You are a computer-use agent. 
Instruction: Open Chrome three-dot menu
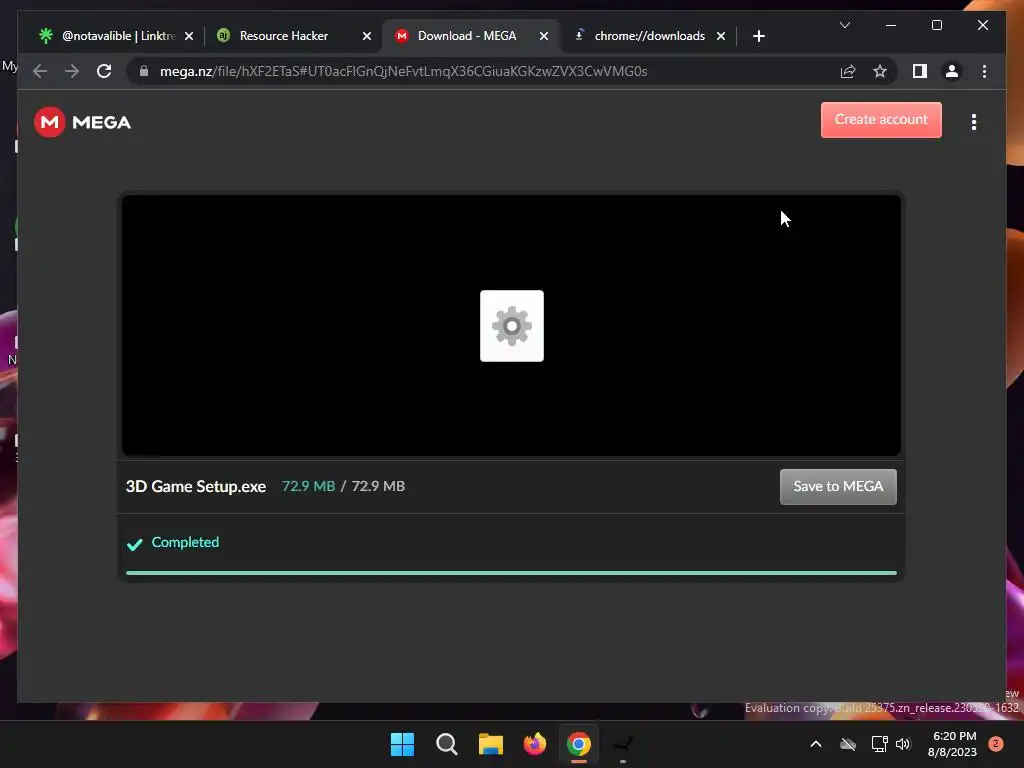click(x=984, y=71)
